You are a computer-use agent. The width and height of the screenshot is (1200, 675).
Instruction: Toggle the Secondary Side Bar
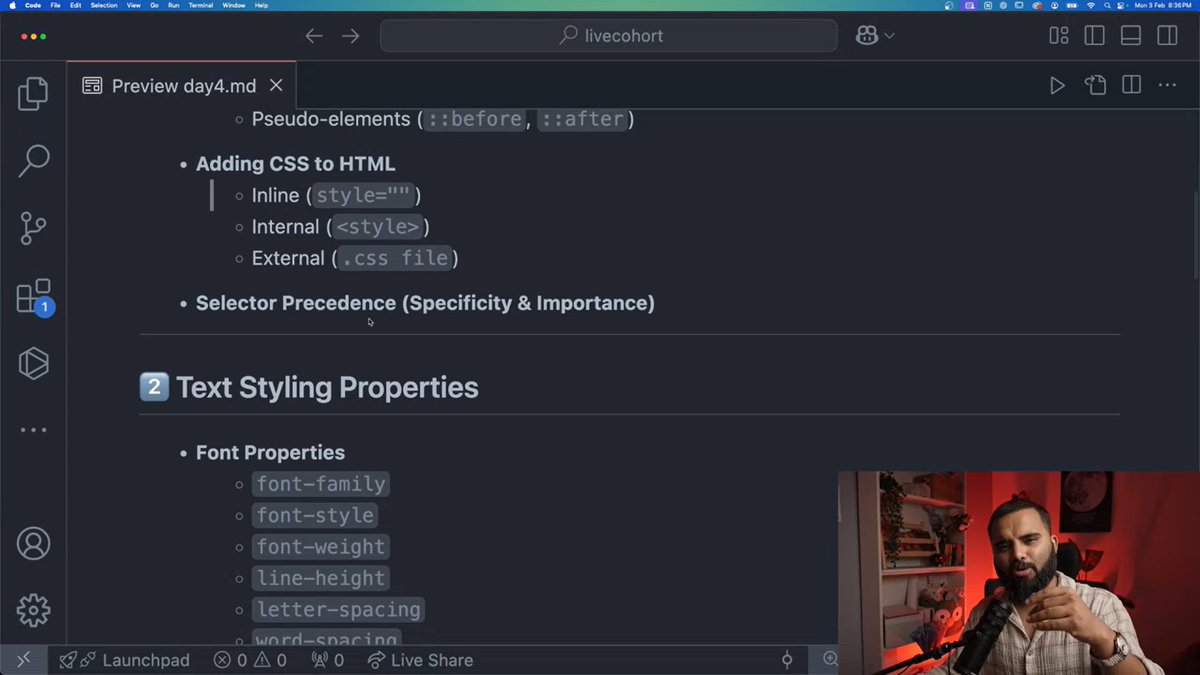point(1166,35)
